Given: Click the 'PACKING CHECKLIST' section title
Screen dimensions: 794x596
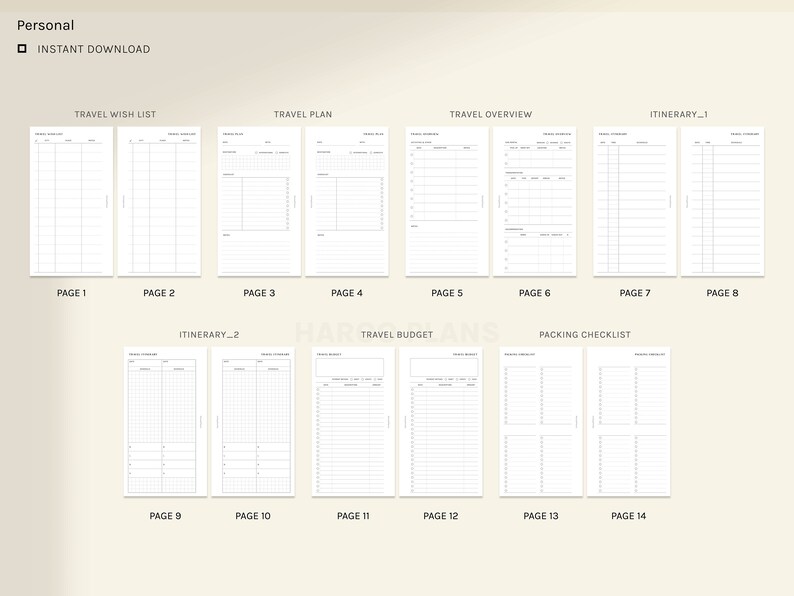Looking at the screenshot, I should tap(585, 335).
